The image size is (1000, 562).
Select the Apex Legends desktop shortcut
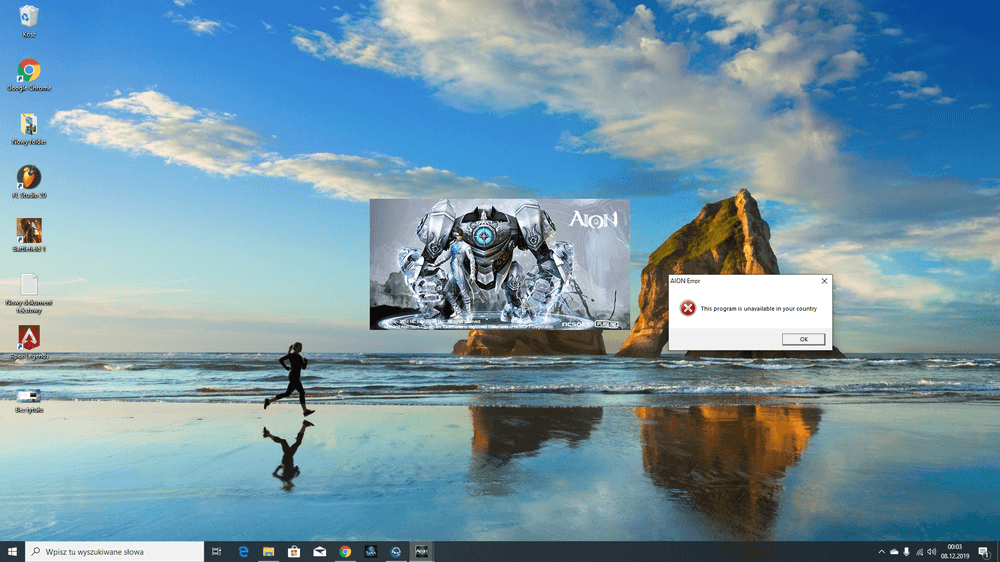tap(29, 338)
